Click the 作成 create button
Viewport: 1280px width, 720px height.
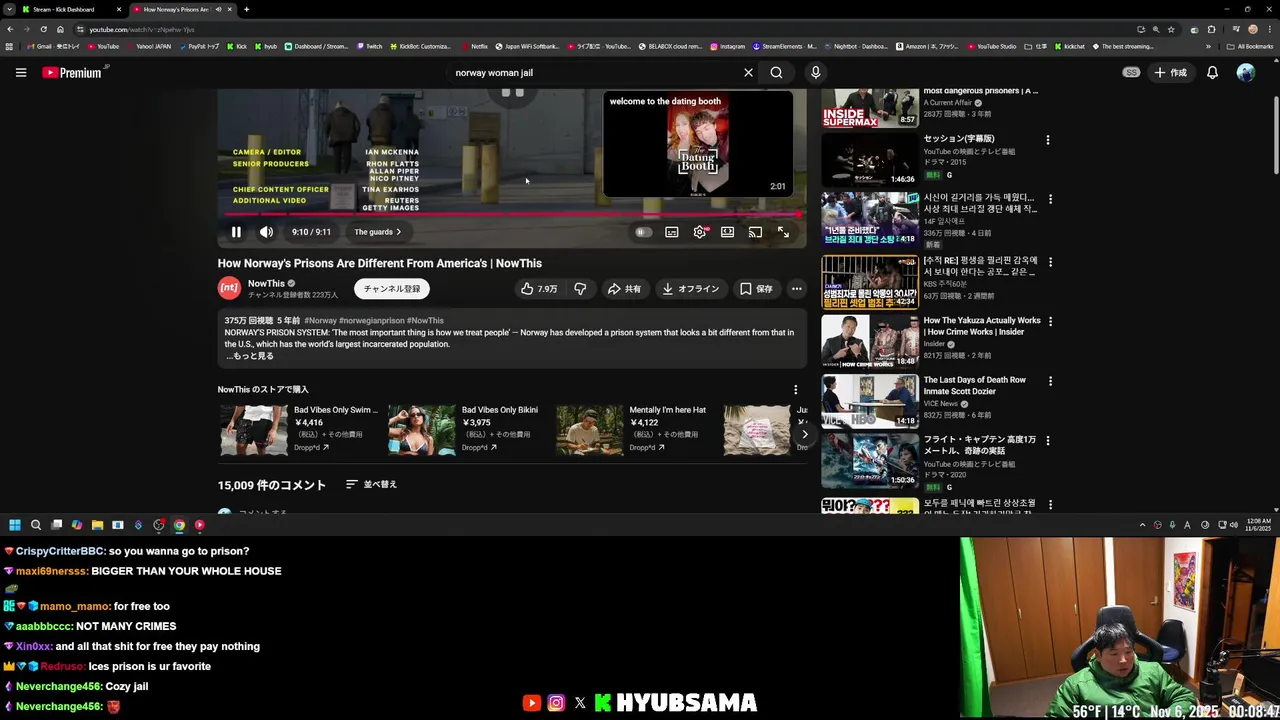1170,72
